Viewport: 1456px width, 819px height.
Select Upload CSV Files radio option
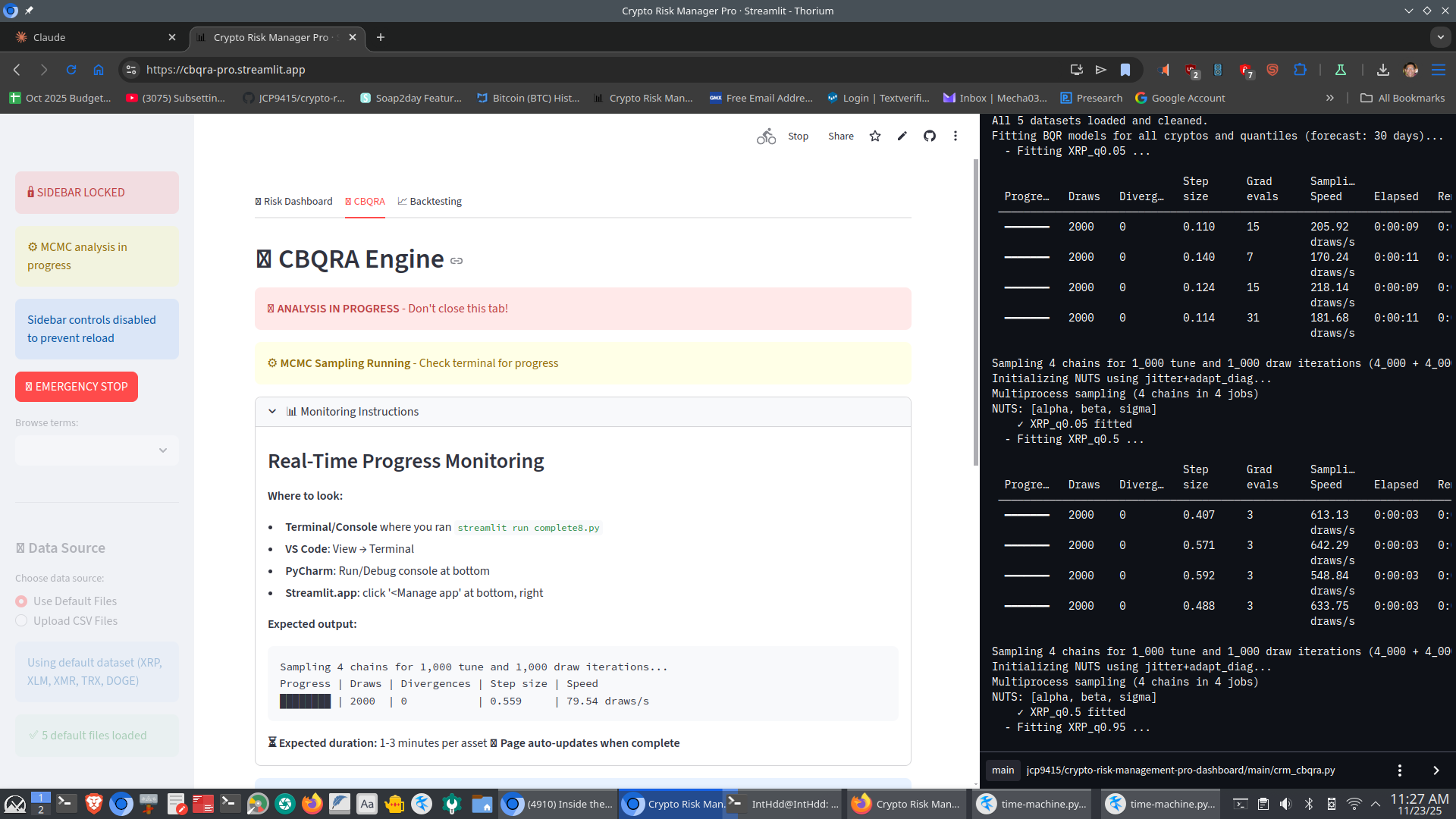point(21,621)
